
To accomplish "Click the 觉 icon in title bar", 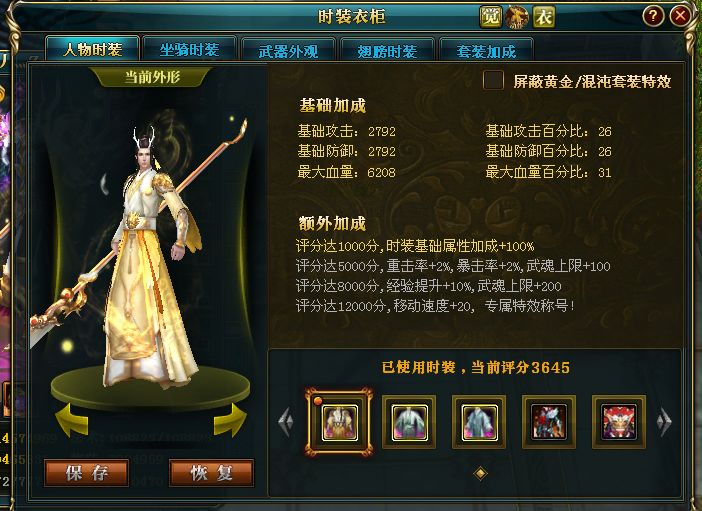I will tap(491, 17).
